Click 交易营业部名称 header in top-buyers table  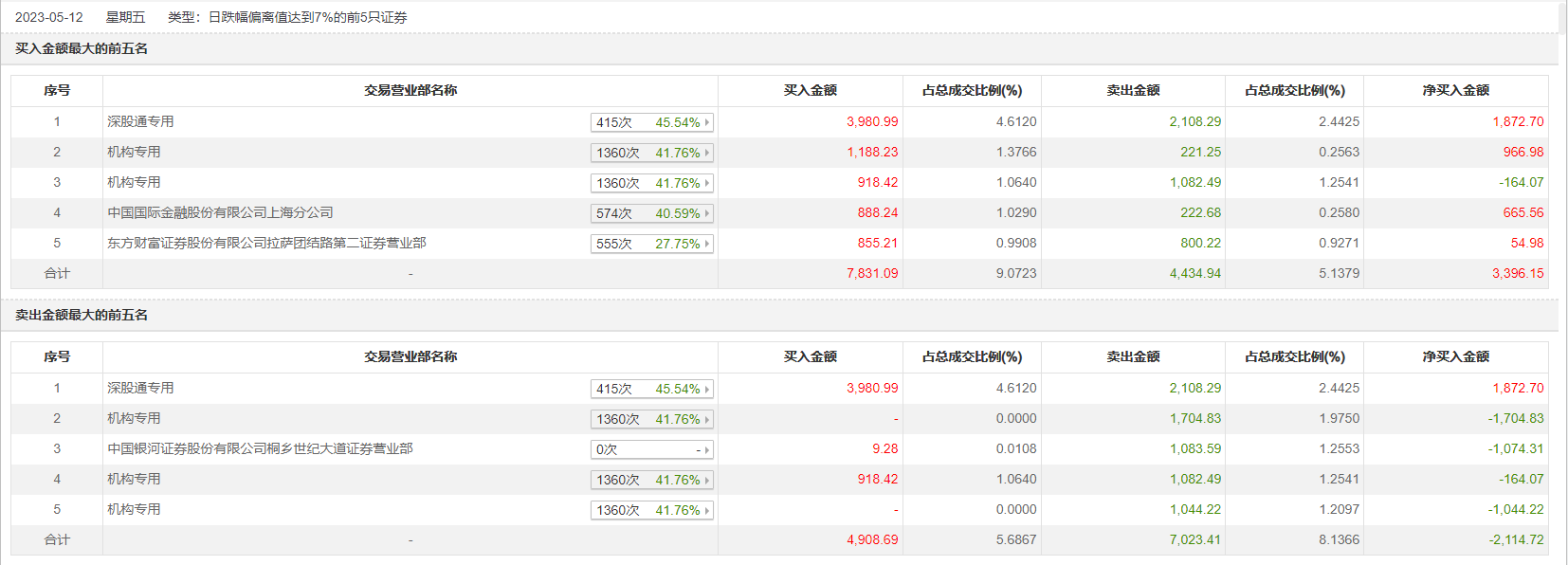coord(410,90)
